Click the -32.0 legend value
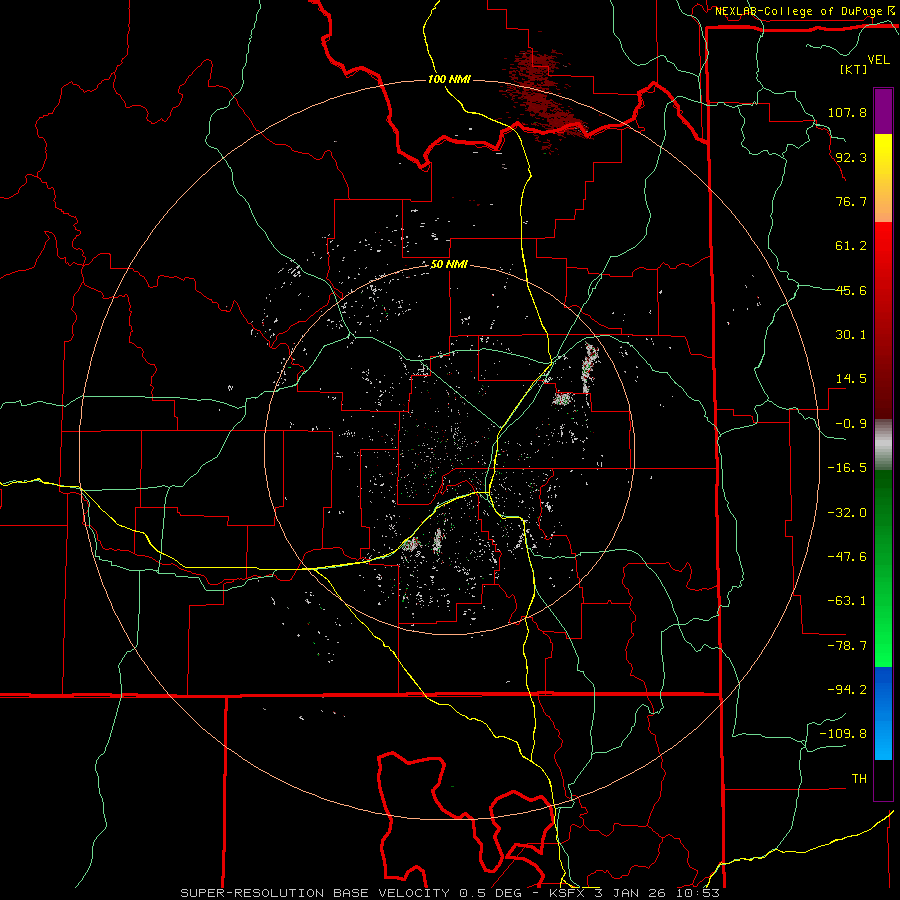This screenshot has height=900, width=900. [x=847, y=513]
